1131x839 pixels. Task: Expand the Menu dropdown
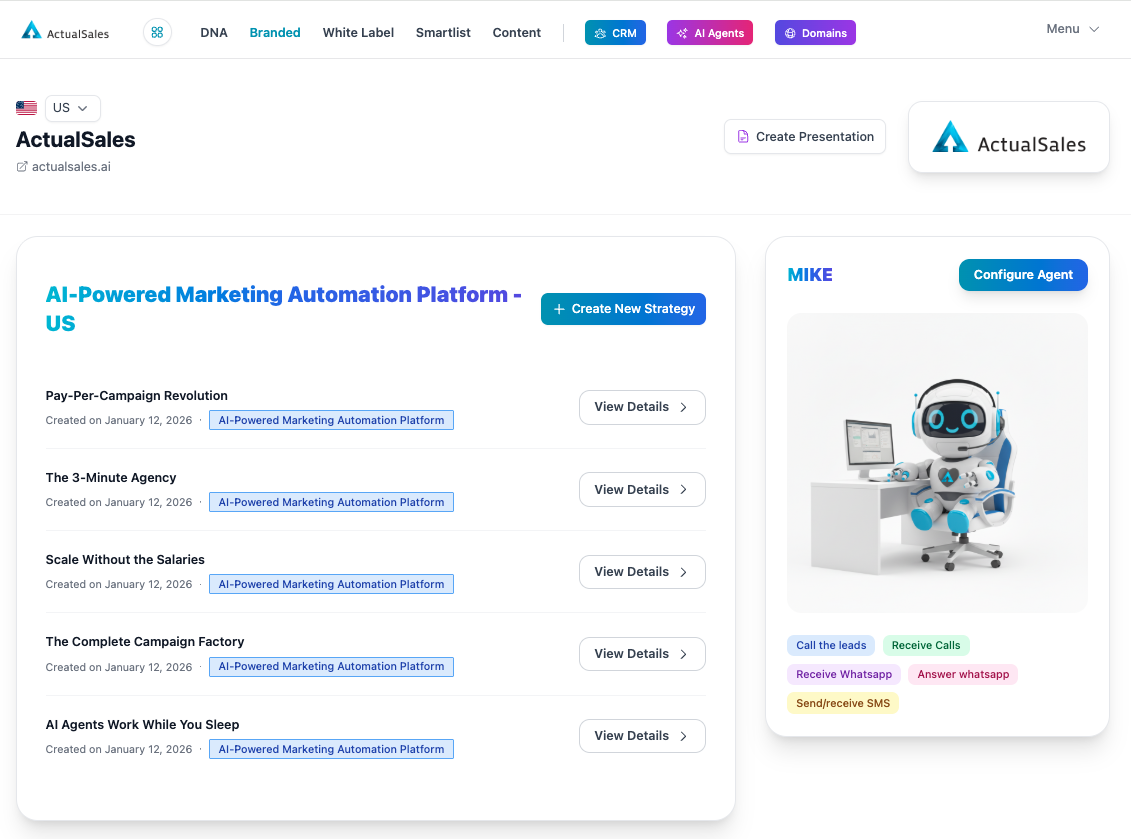[x=1072, y=29]
